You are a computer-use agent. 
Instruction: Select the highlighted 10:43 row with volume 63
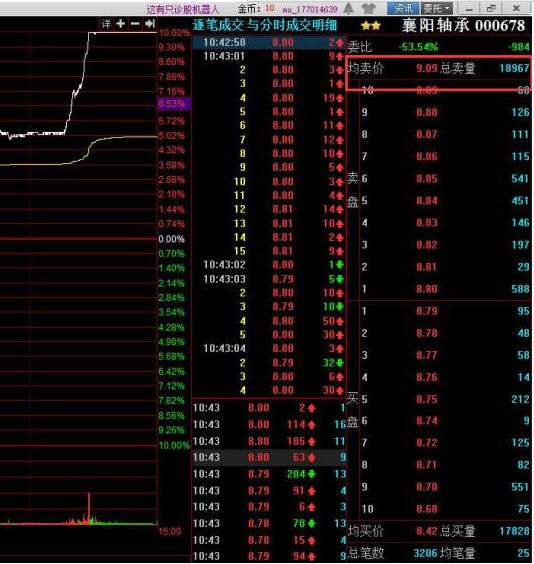pos(269,457)
